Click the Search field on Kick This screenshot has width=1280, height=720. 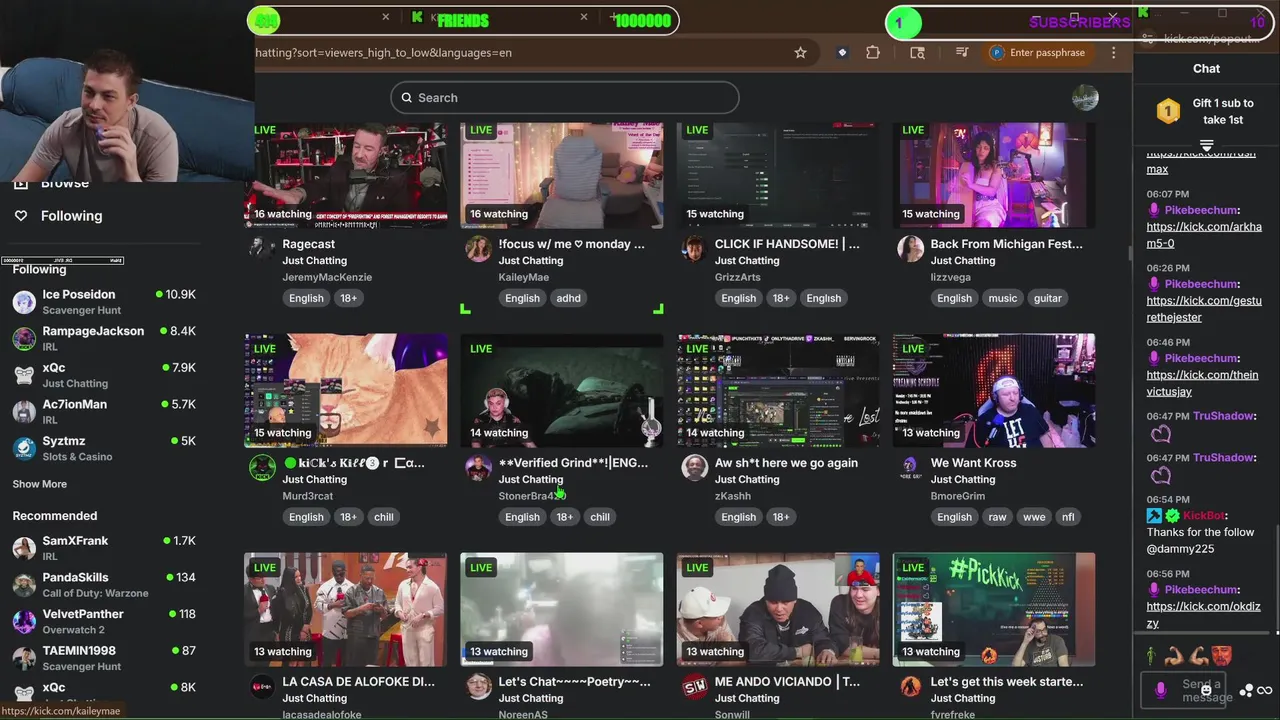565,98
